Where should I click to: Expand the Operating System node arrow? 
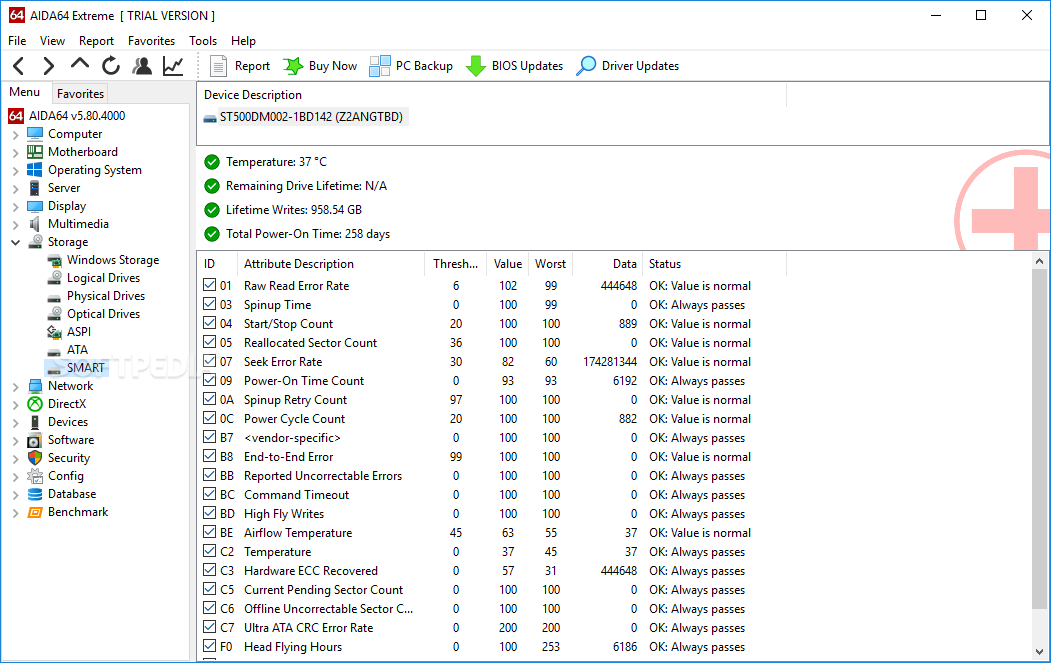pyautogui.click(x=15, y=170)
